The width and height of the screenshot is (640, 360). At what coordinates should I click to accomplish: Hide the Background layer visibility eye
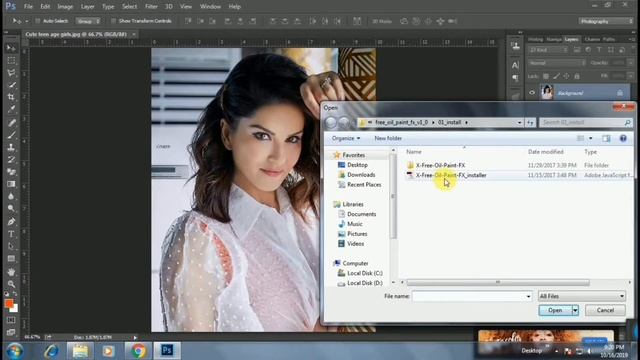click(532, 93)
